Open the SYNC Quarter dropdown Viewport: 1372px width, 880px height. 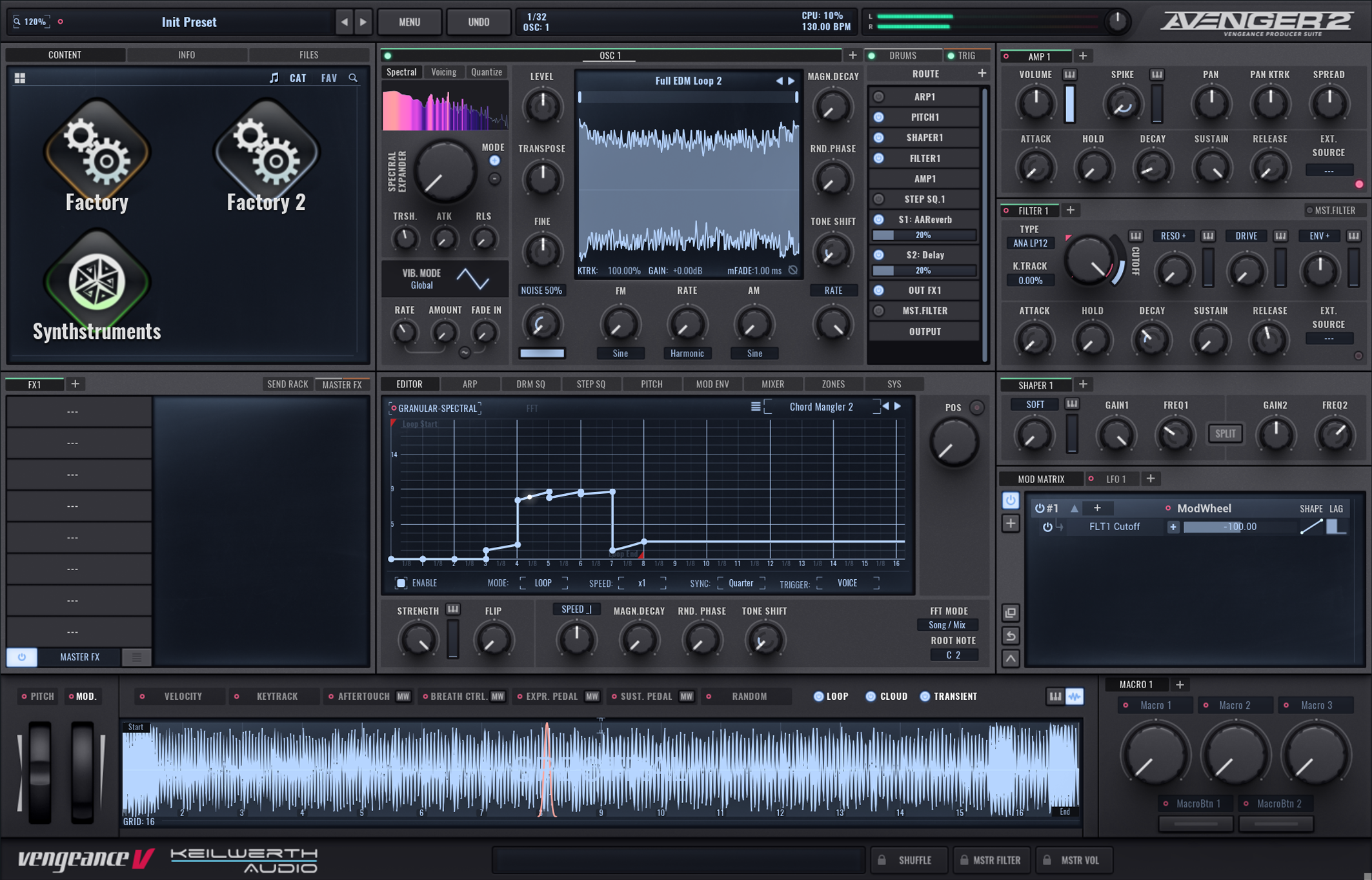[x=741, y=583]
